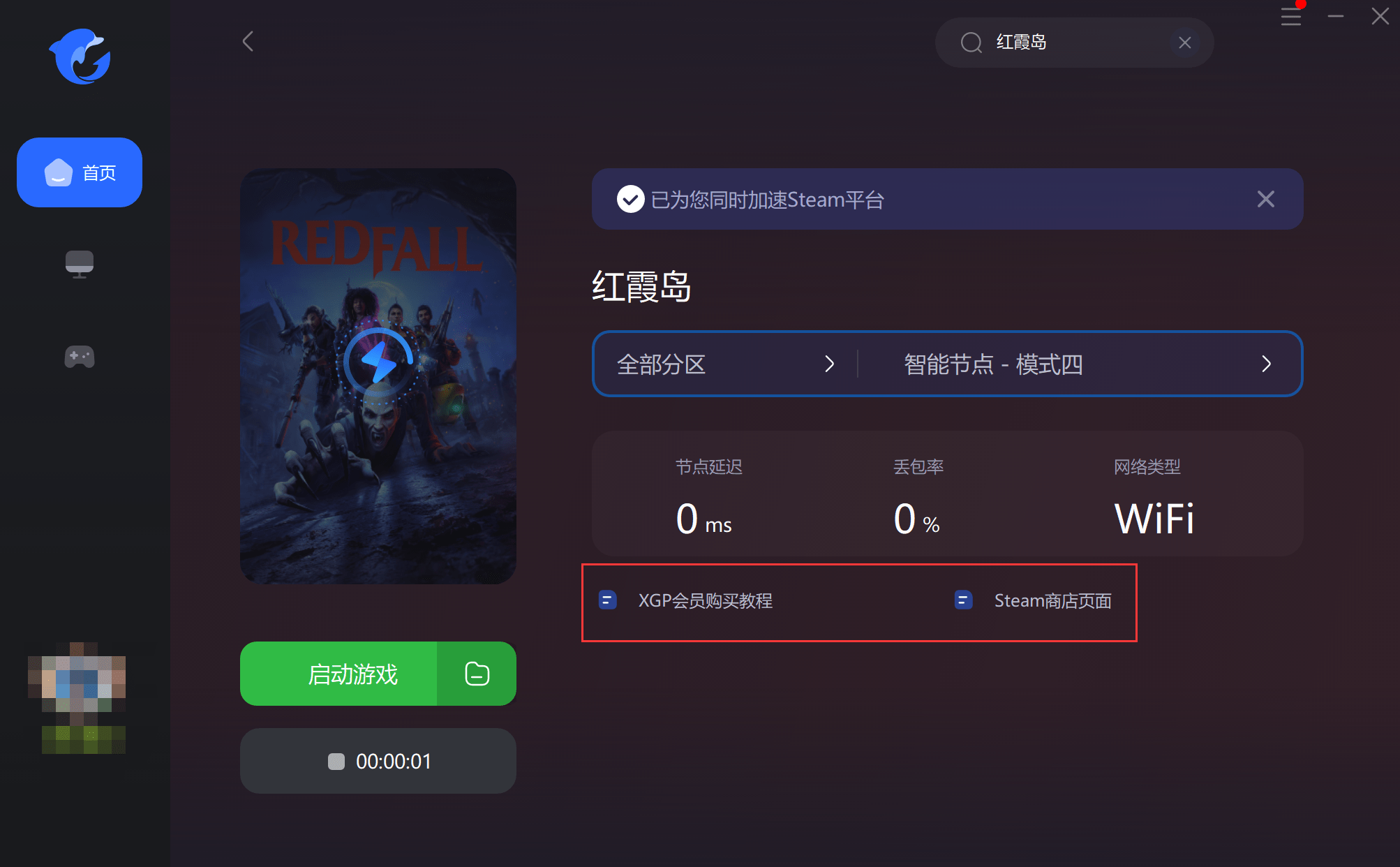
Task: Open the 全部分区 region selector
Action: click(726, 364)
